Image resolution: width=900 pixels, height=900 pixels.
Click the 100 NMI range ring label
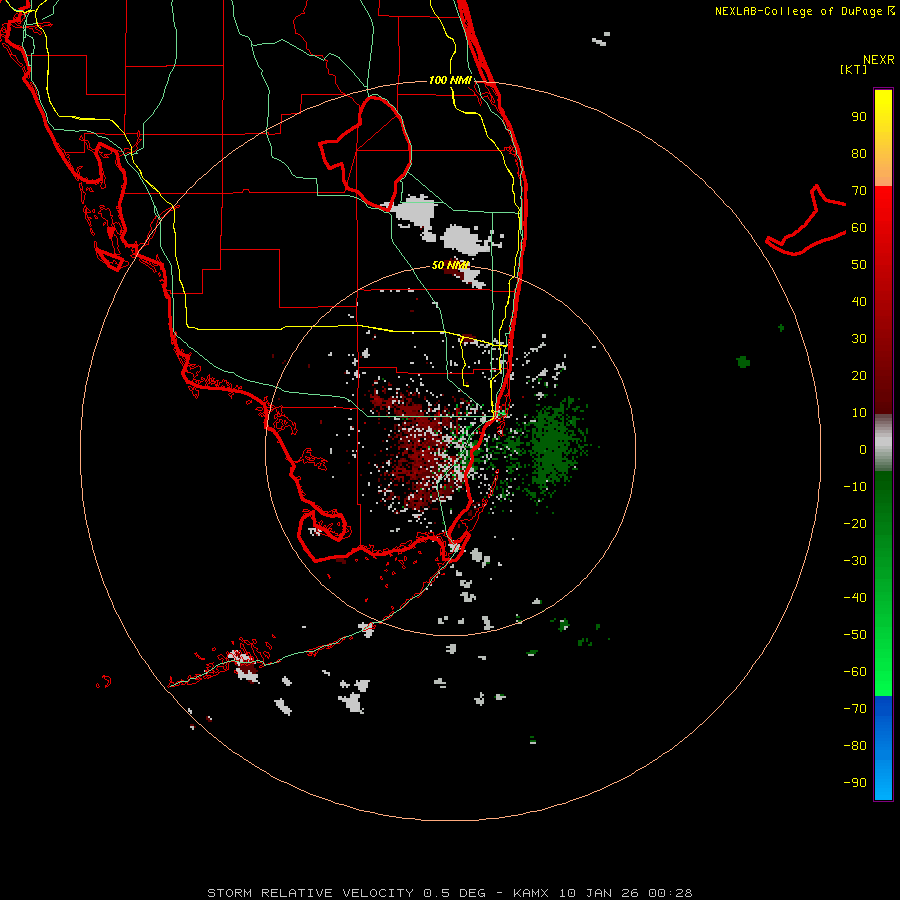click(x=450, y=80)
